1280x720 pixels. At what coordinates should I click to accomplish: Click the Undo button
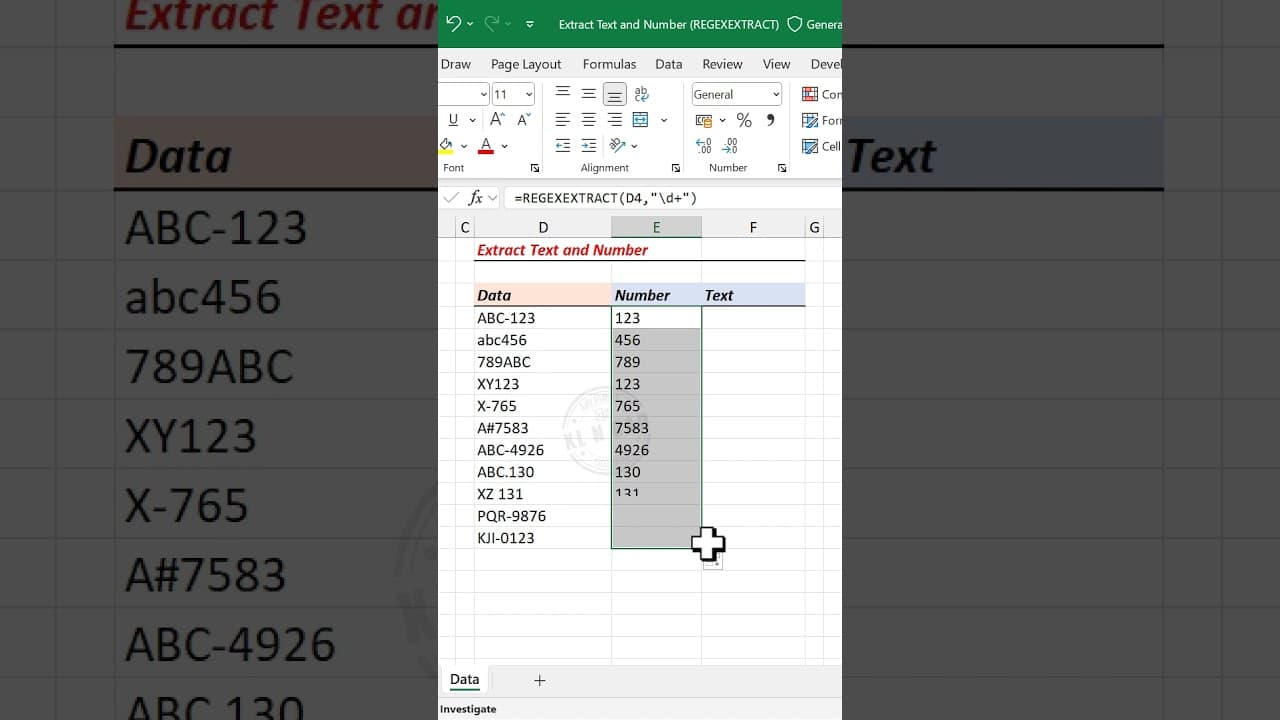coord(453,22)
